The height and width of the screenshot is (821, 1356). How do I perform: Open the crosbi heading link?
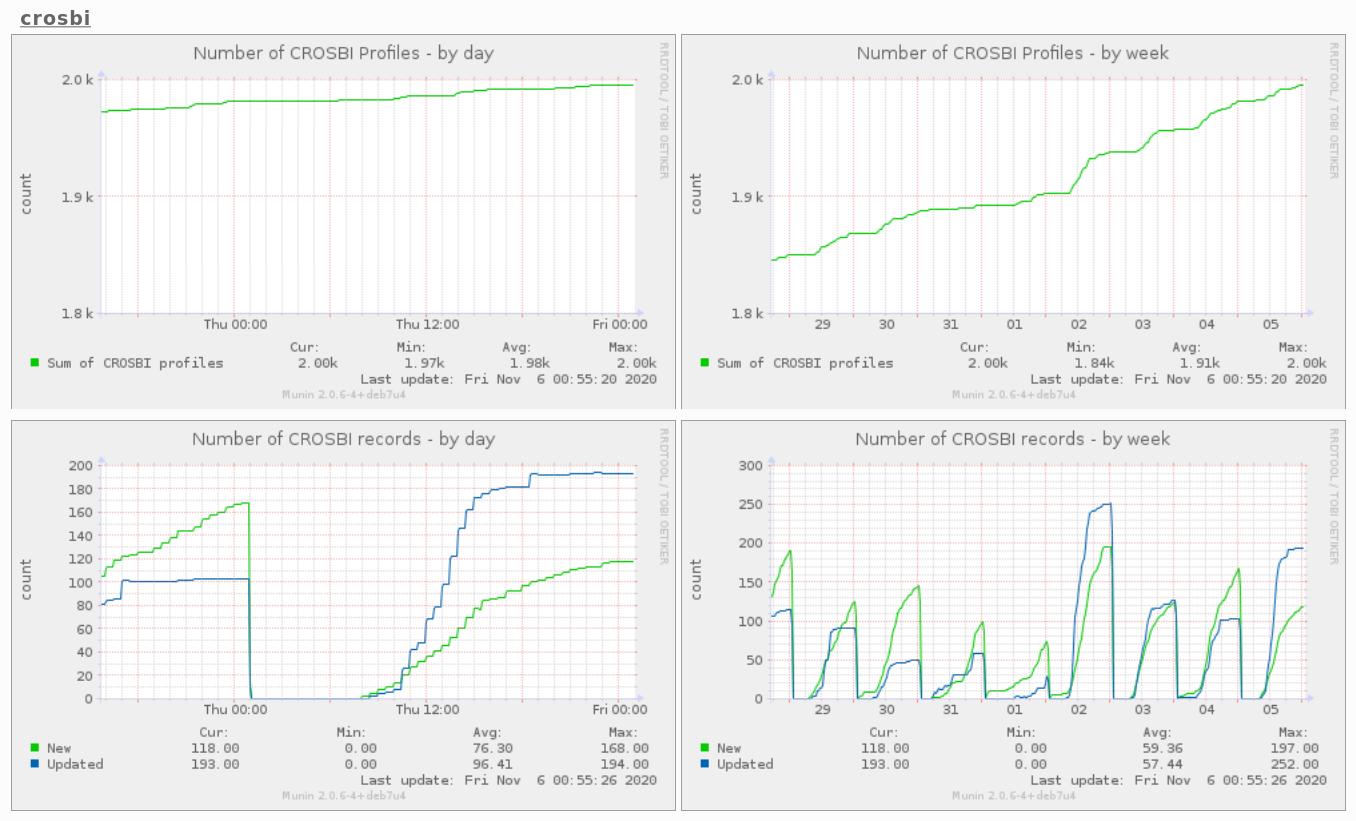tap(55, 17)
